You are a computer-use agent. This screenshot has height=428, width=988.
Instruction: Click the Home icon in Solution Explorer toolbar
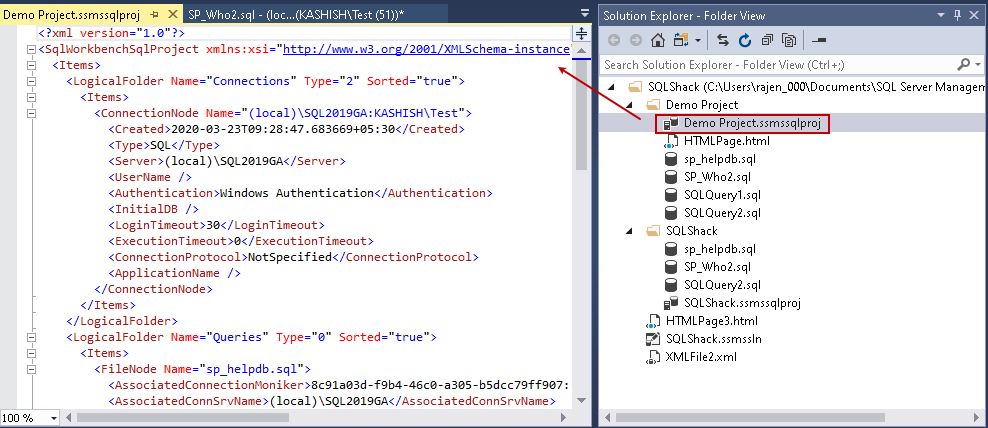(x=658, y=40)
